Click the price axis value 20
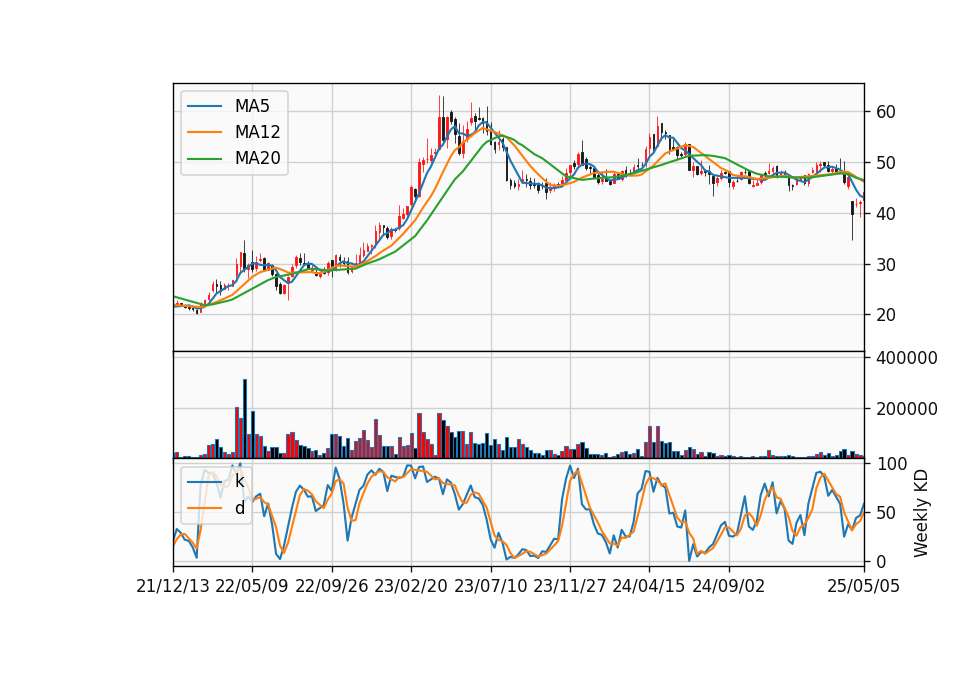960x690 pixels. tap(886, 315)
